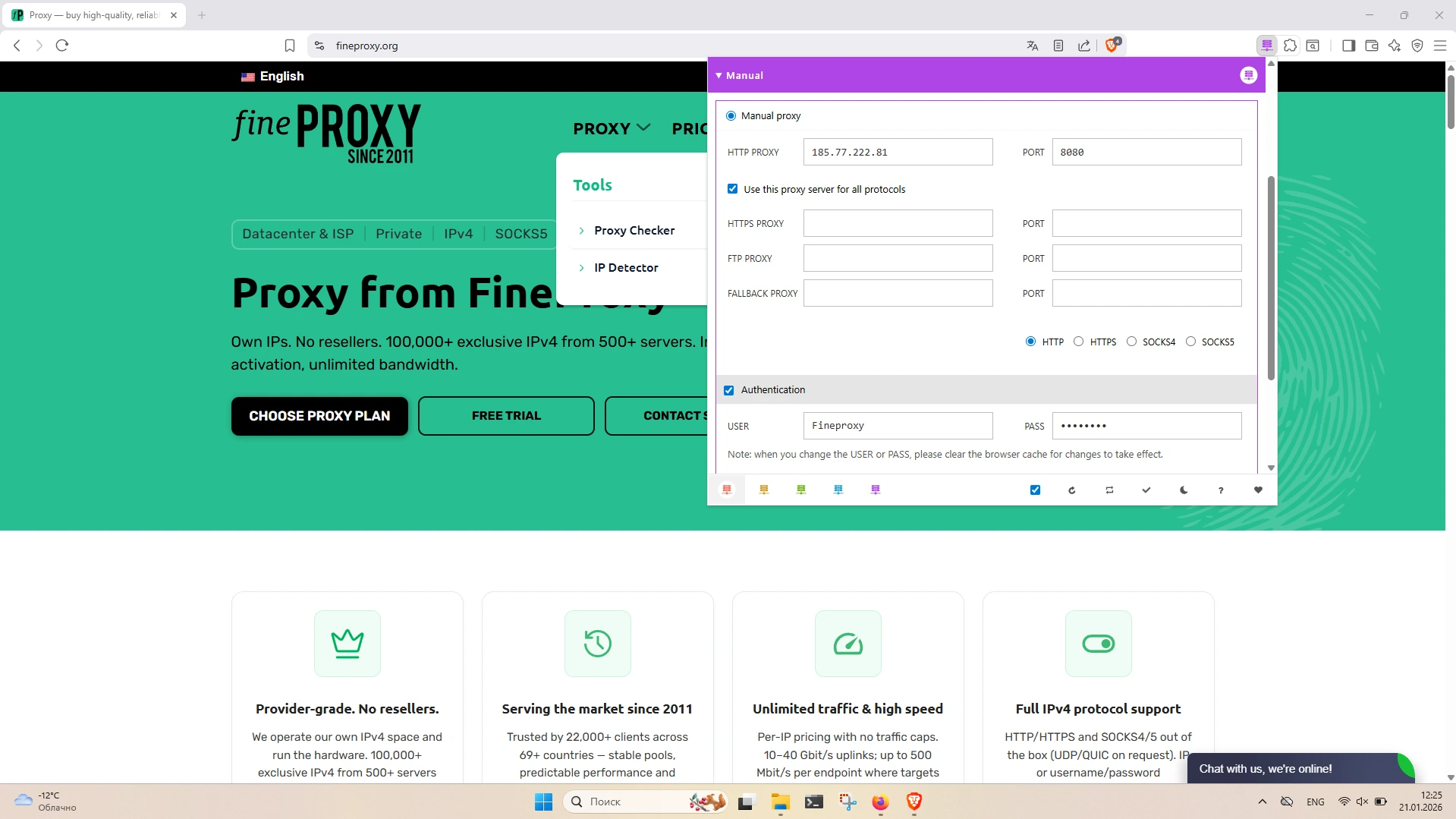Viewport: 1456px width, 819px height.
Task: Select the orange proxy profile icon
Action: point(764,490)
